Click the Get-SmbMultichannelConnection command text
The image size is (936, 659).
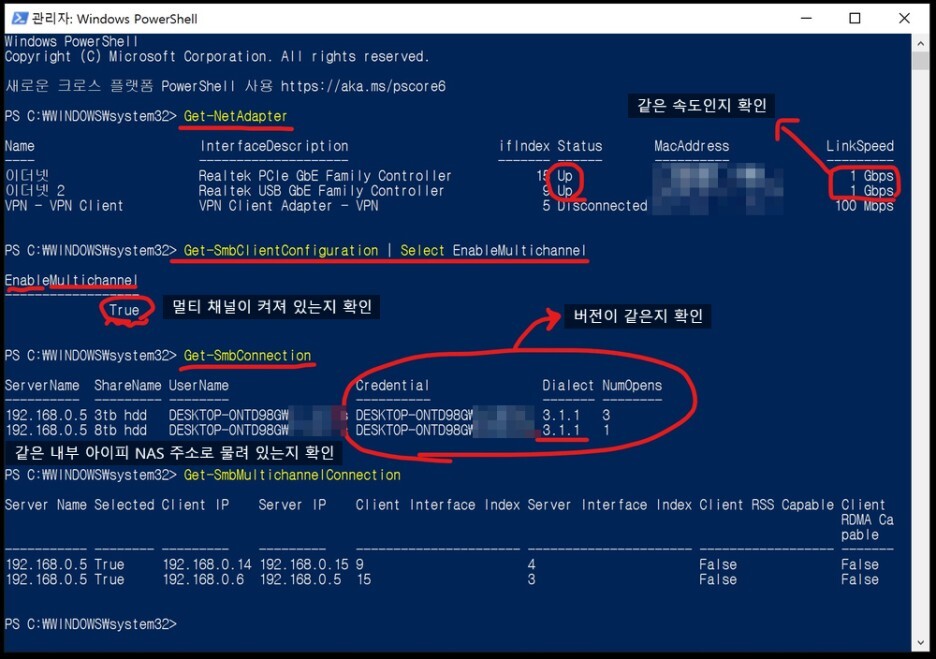click(292, 475)
